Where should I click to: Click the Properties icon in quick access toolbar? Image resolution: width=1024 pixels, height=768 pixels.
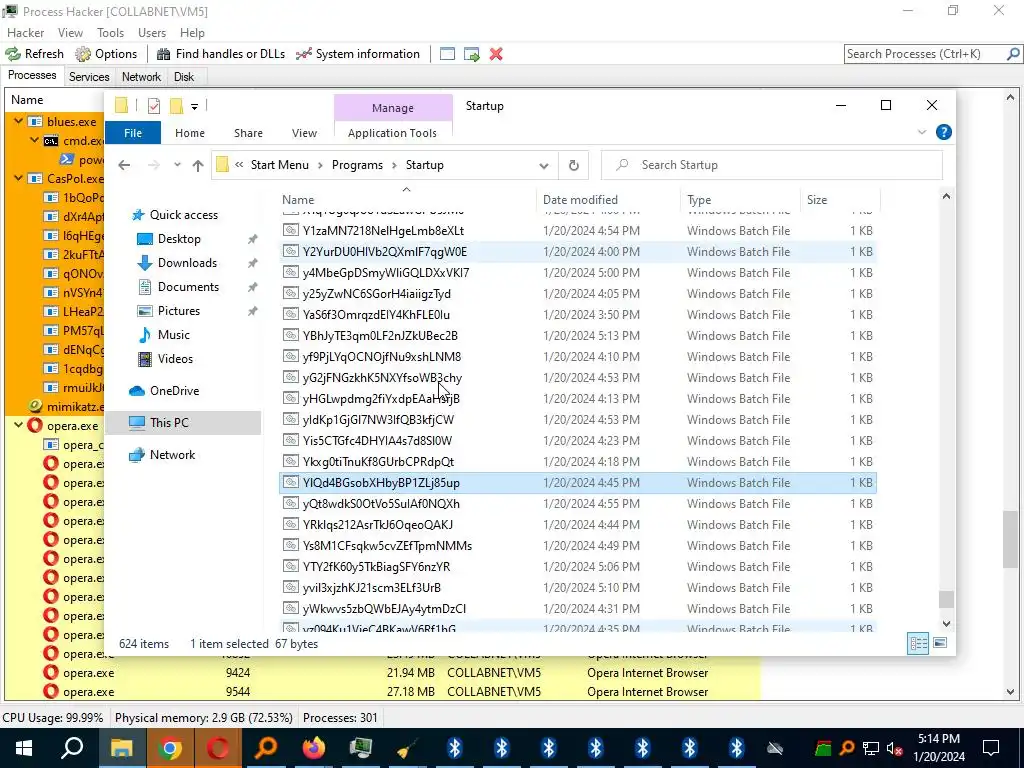pyautogui.click(x=154, y=106)
